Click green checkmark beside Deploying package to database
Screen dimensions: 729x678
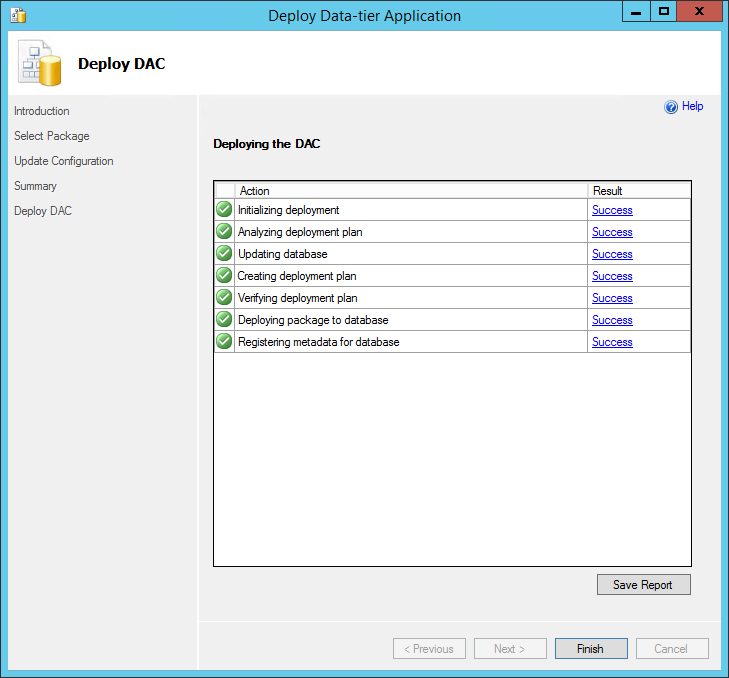pyautogui.click(x=224, y=320)
